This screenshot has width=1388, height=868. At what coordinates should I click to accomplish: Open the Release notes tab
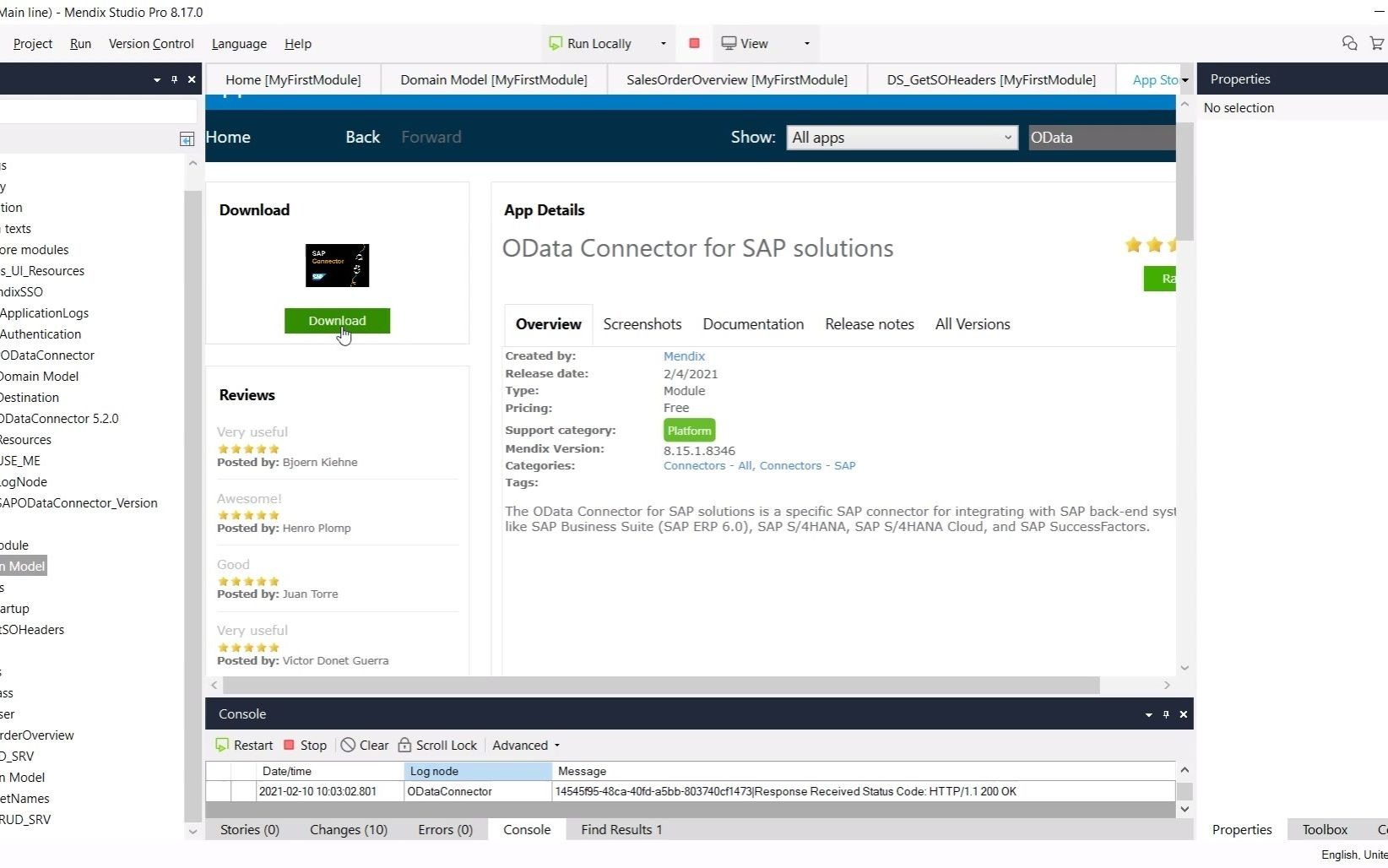[870, 324]
